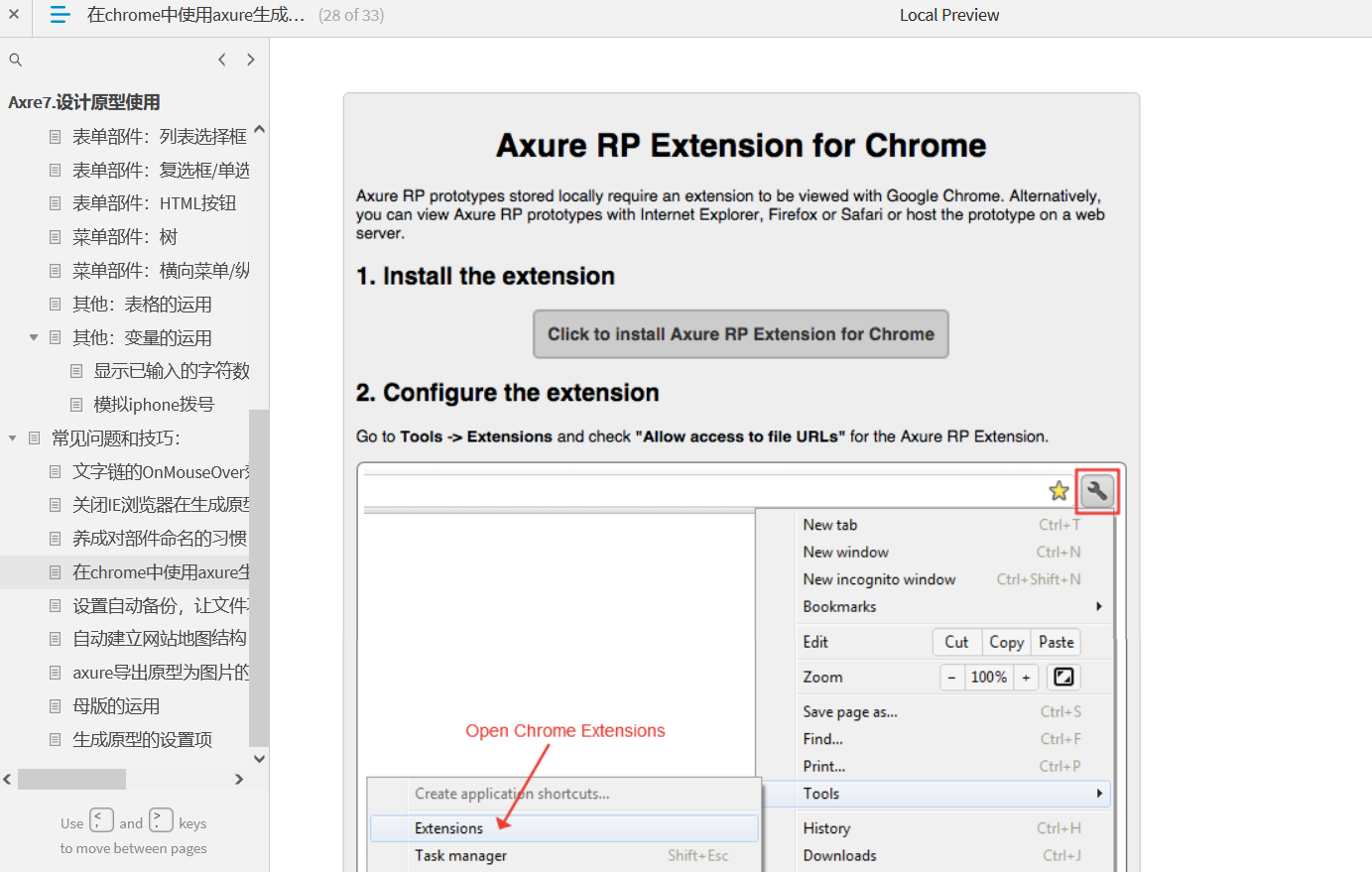Choose Create application shortcuts... entry
The height and width of the screenshot is (872, 1372).
563,794
